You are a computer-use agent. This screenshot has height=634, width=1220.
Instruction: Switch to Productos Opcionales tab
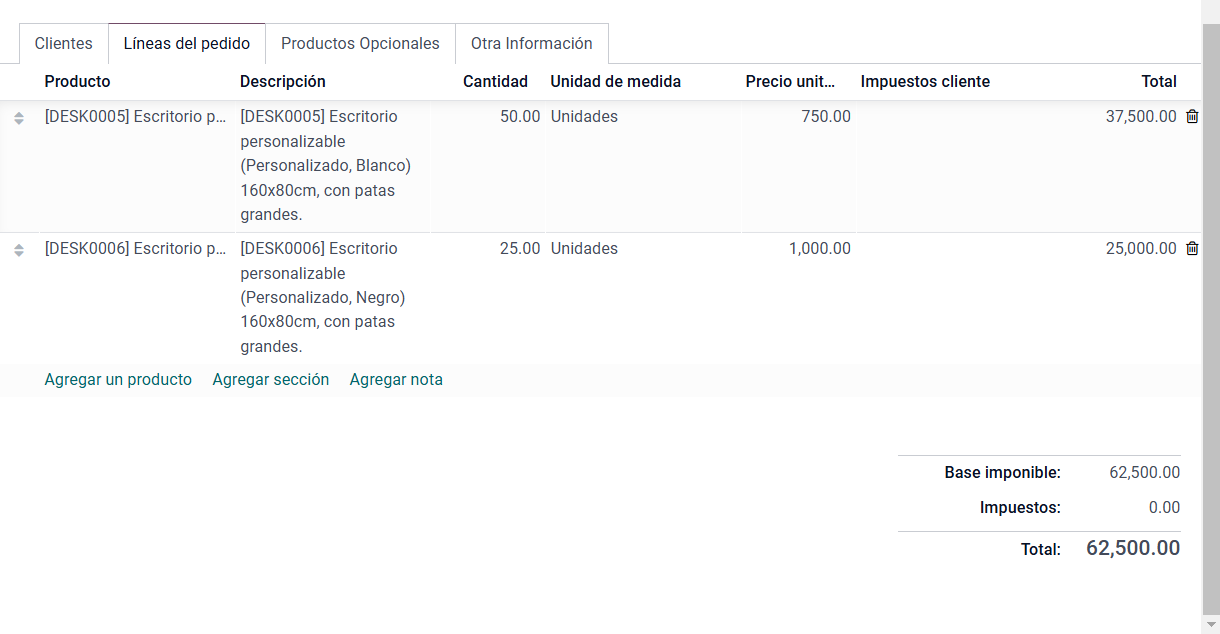click(x=360, y=44)
